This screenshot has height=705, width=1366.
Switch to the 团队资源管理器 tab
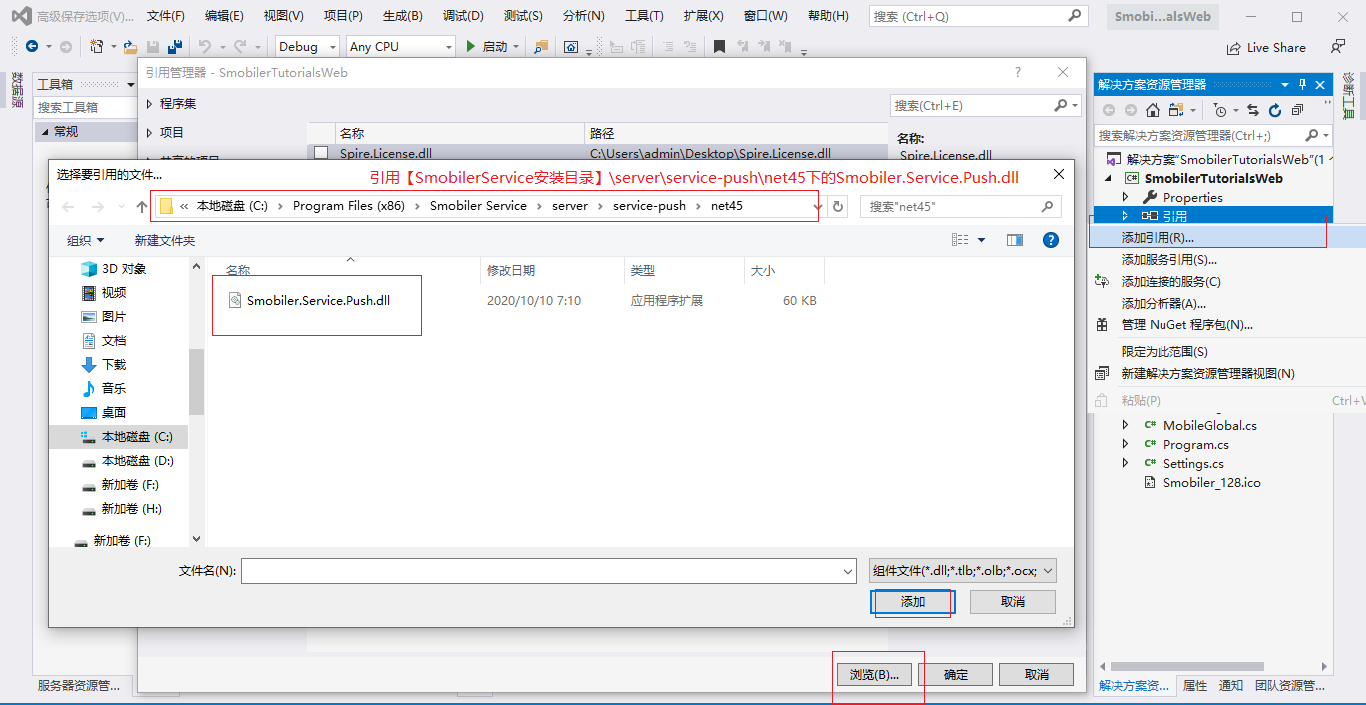click(1290, 686)
